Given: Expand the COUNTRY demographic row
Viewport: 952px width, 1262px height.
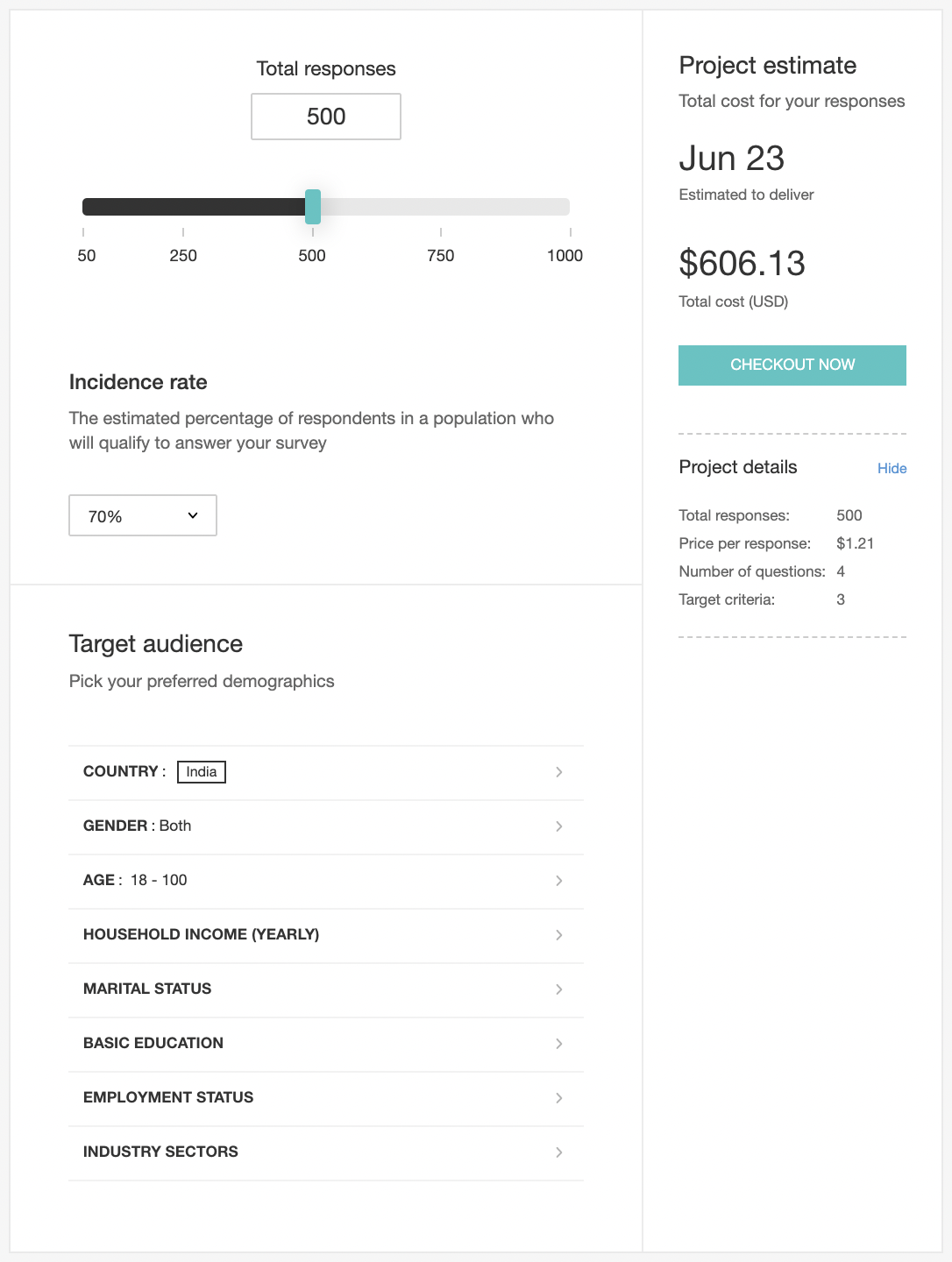Looking at the screenshot, I should click(x=123, y=772).
